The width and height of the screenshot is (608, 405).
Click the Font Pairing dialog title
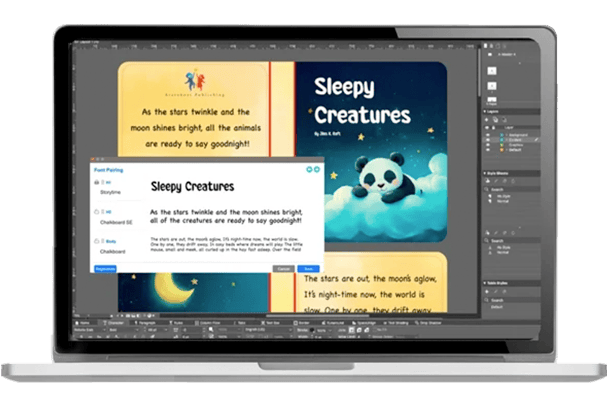[109, 170]
